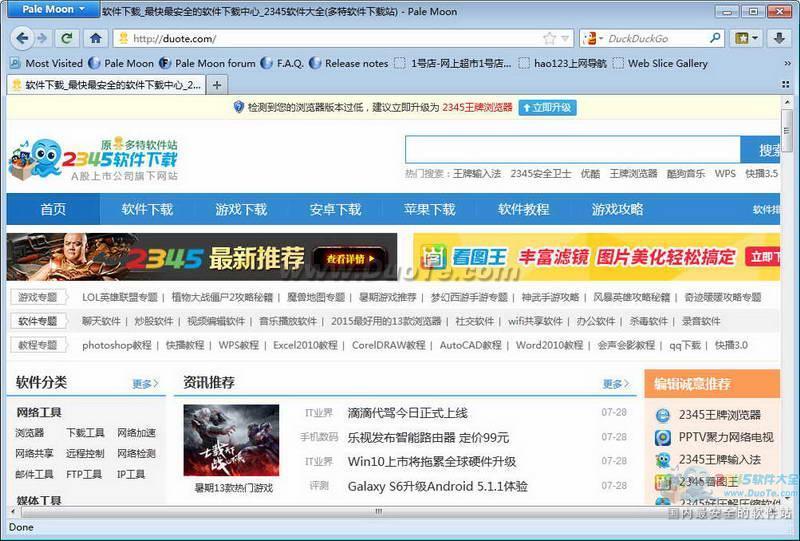This screenshot has height=541, width=800.
Task: Click the 2345王牌输入法 octopus icon
Action: click(x=662, y=460)
